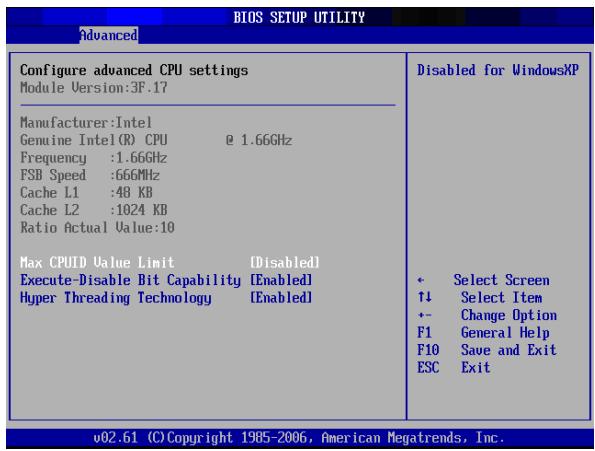Change the Max CPUID [Disabled] value
The image size is (595, 451).
[285, 262]
